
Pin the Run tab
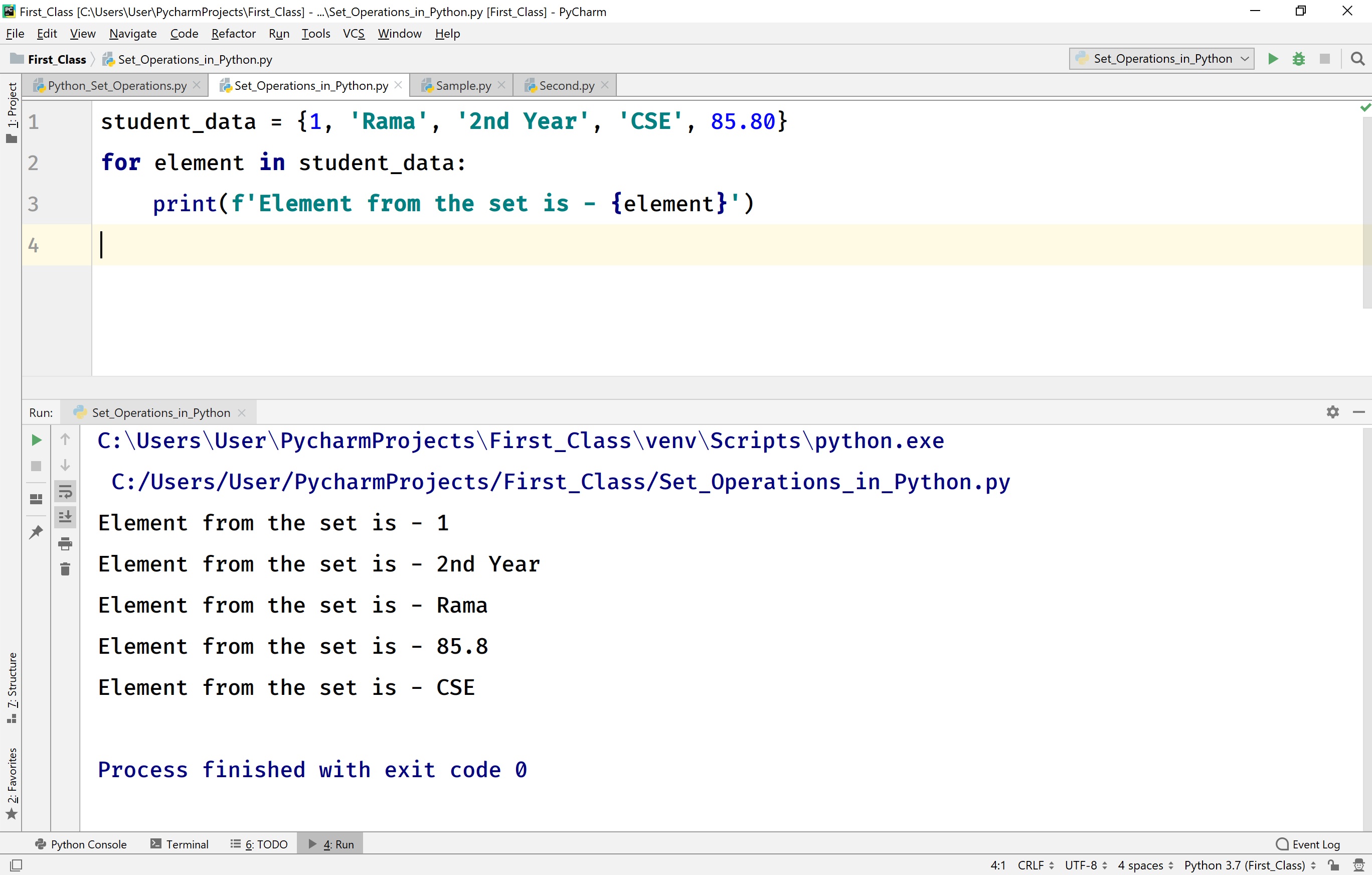36,531
